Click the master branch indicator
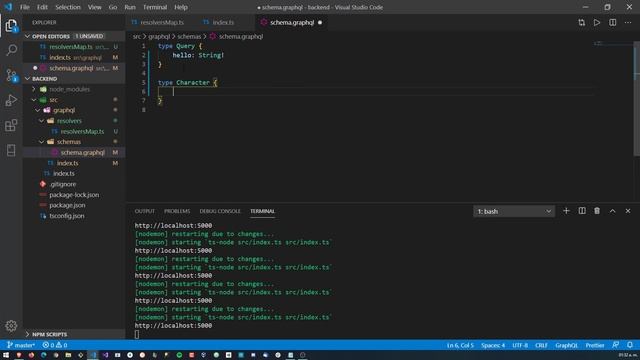Screen dimensions: 640x360 pos(21,345)
